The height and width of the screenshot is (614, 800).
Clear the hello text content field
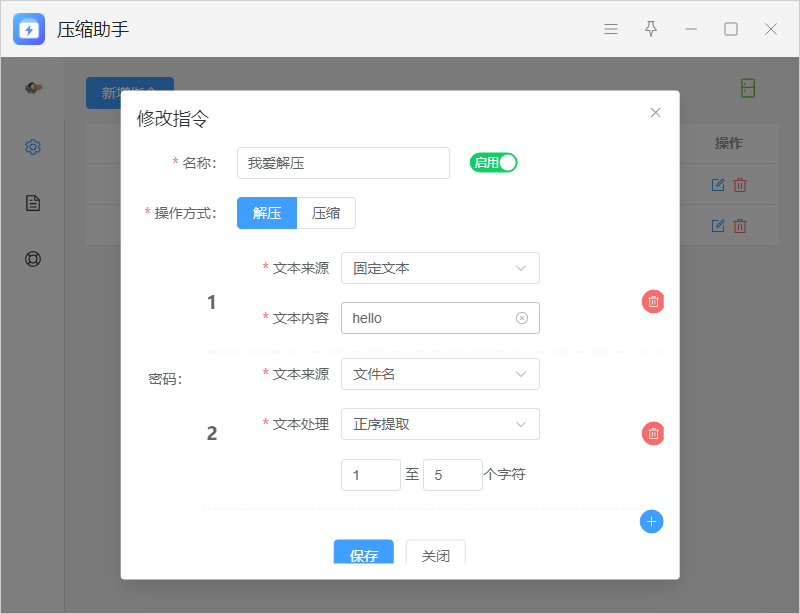pyautogui.click(x=521, y=318)
